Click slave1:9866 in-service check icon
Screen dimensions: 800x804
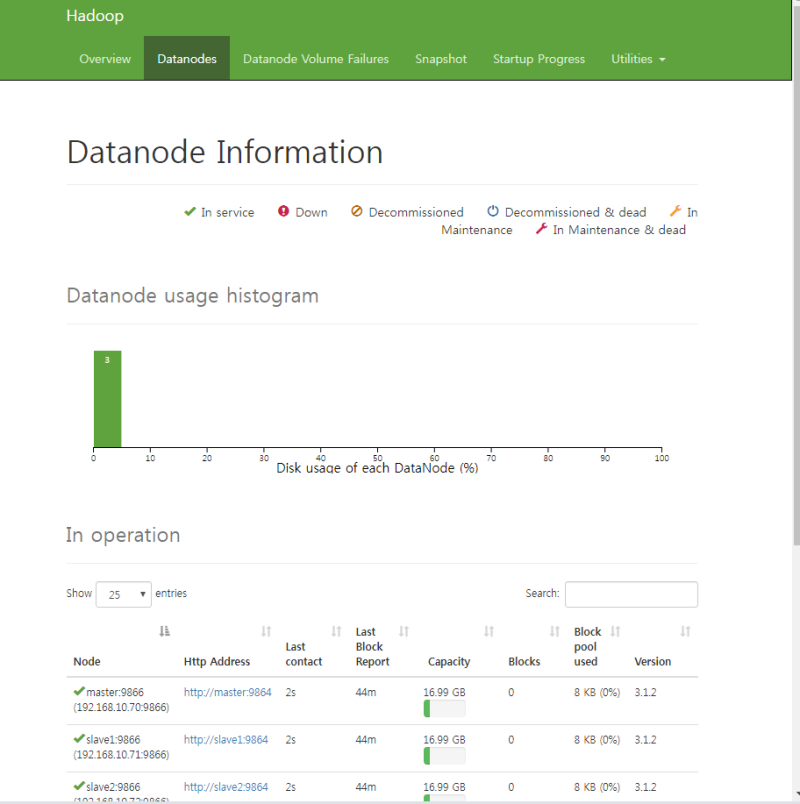(x=79, y=738)
